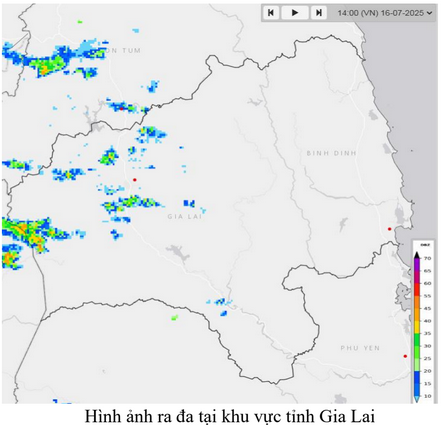Click the image caption about Gia Lai radar
This screenshot has height=429, width=444.
click(x=230, y=416)
